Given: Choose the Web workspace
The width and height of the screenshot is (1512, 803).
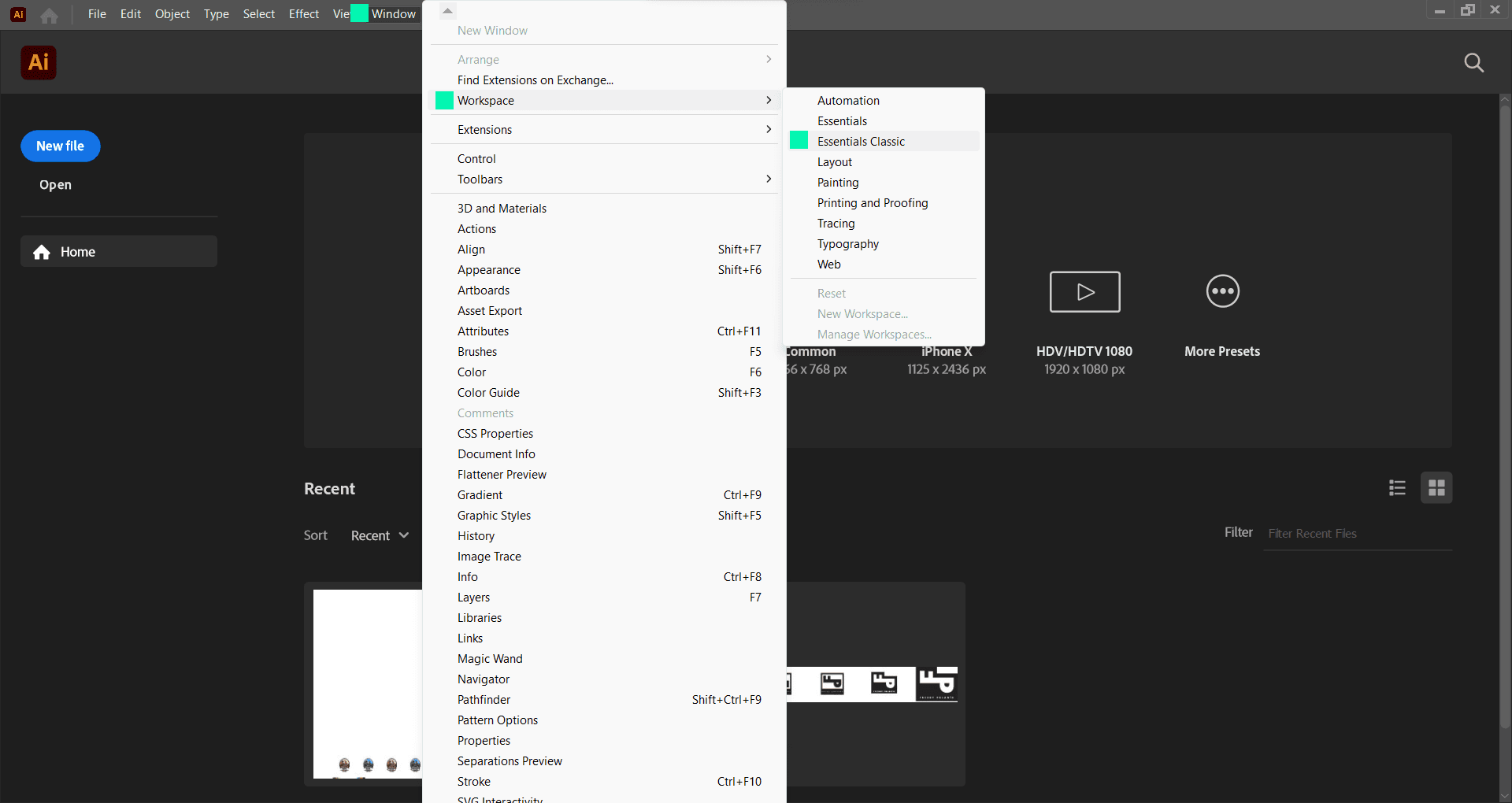Looking at the screenshot, I should (x=883, y=264).
